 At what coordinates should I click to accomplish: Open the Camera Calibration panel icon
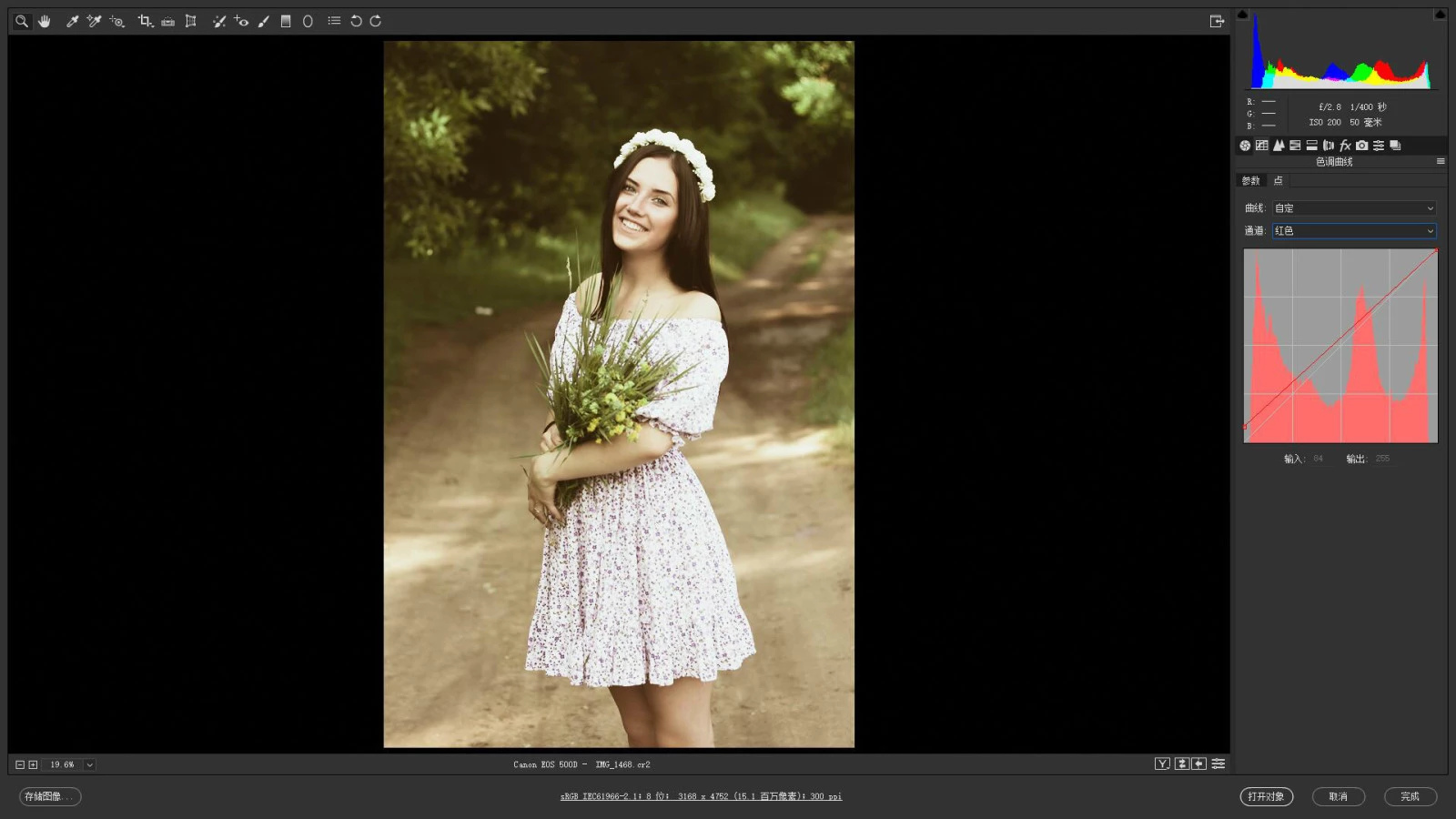tap(1361, 146)
